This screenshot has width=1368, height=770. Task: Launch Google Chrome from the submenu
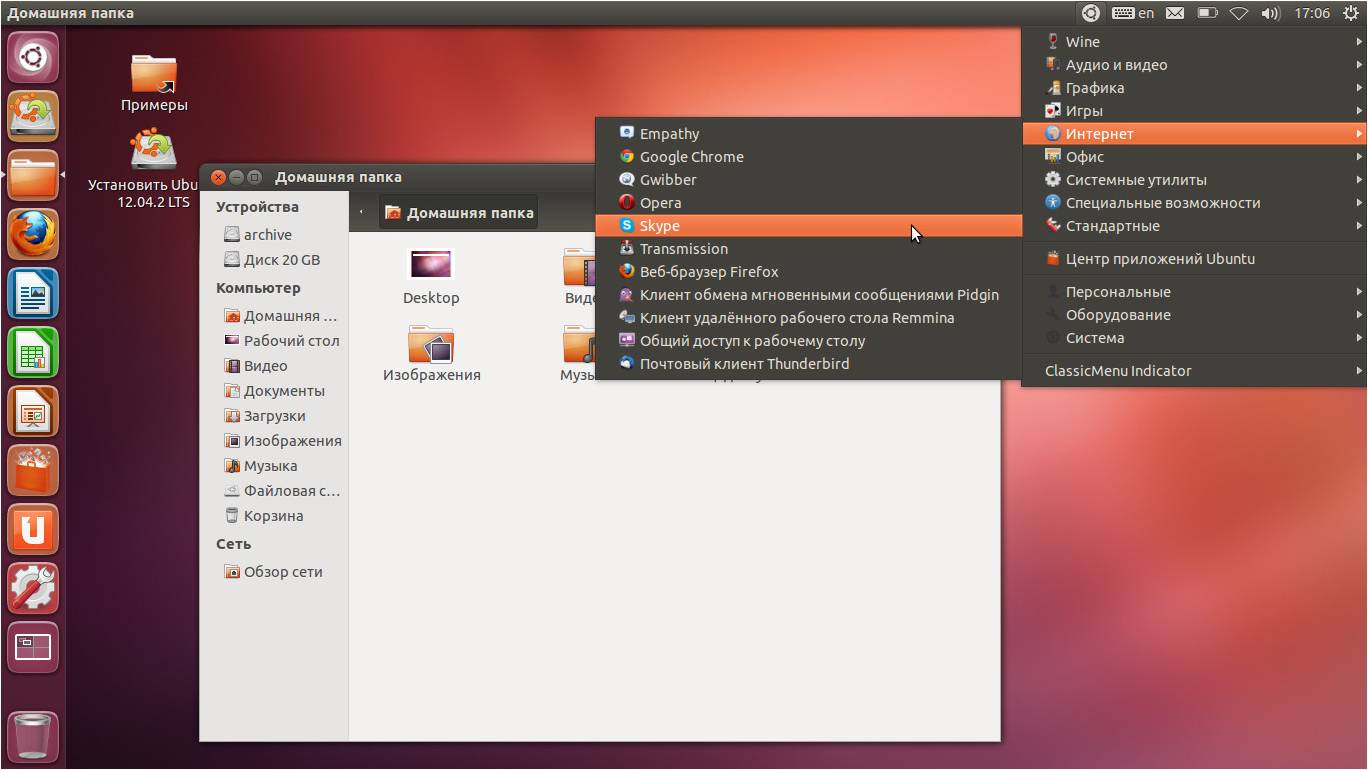coord(808,157)
